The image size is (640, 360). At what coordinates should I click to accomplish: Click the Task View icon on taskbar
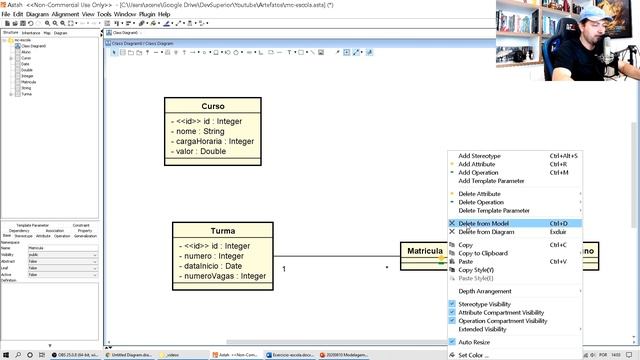[42, 355]
